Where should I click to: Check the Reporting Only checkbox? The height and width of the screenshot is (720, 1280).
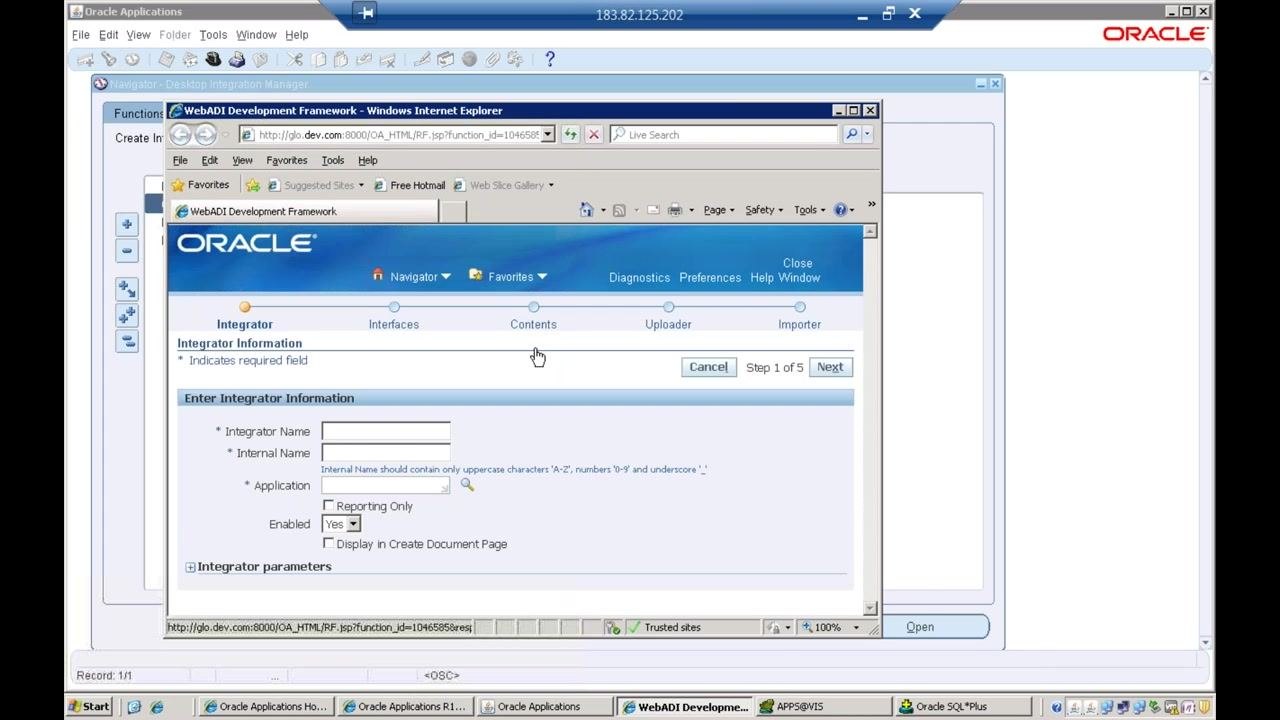[328, 506]
